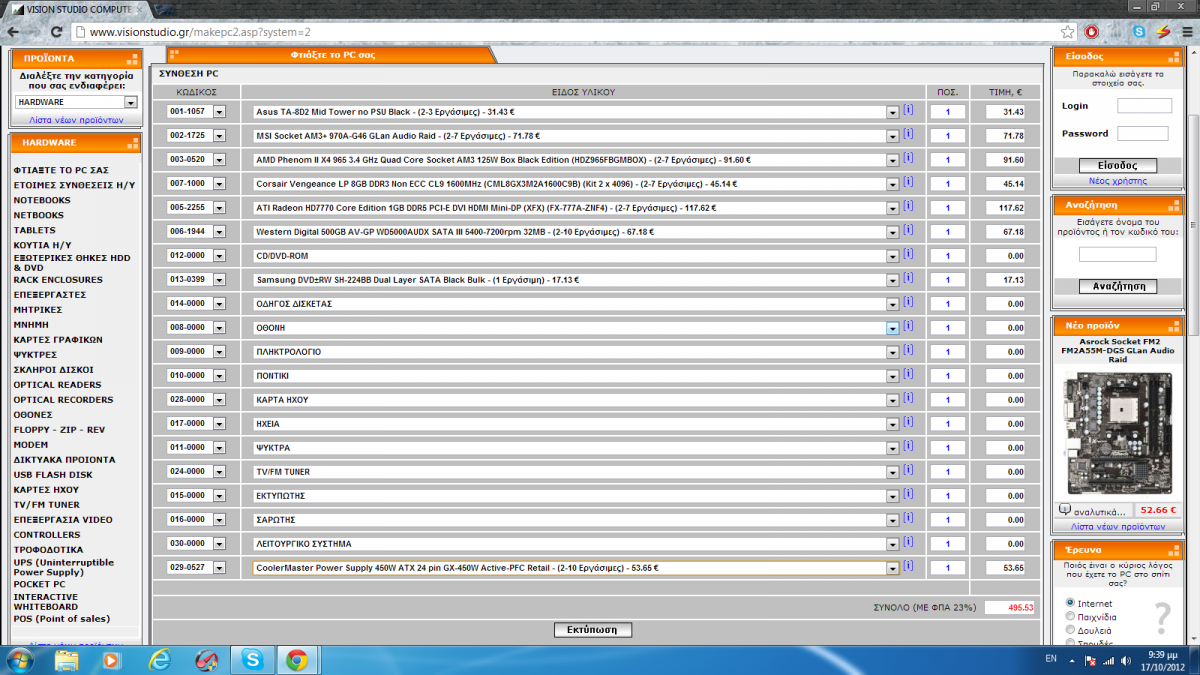Open info [i] for Western Digital 500GB
The height and width of the screenshot is (675, 1200).
[908, 230]
